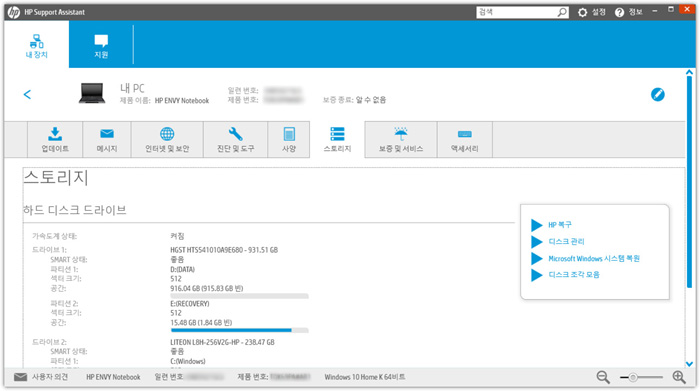The image size is (700, 391).
Task: Go back with the left chevron arrow
Action: 27,94
